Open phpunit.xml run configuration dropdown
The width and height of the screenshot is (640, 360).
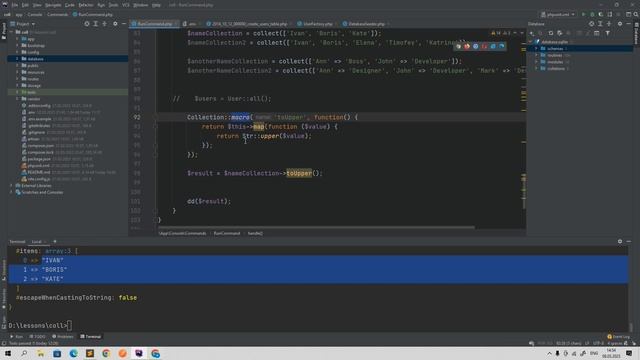[x=558, y=14]
